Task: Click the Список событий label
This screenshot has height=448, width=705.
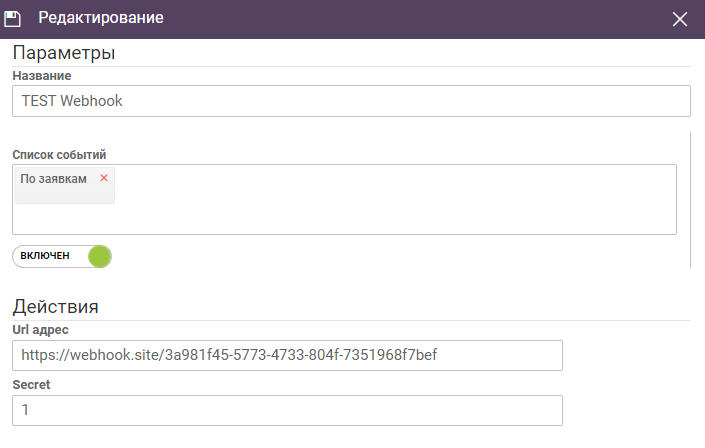Action: (x=59, y=154)
